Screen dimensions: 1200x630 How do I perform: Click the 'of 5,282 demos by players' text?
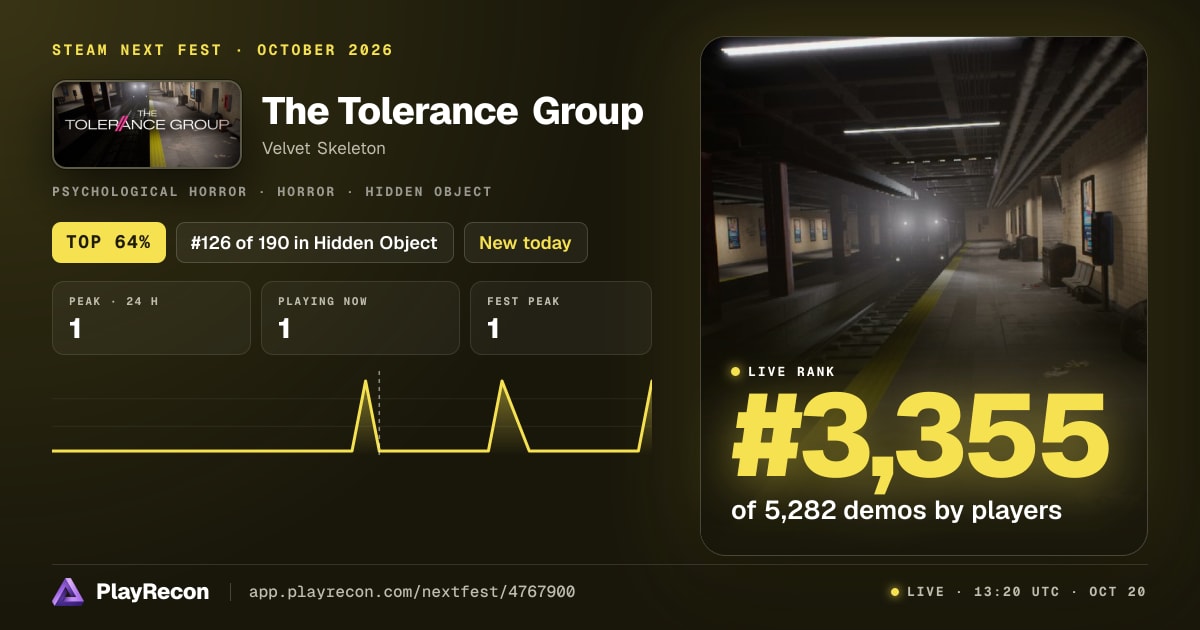pyautogui.click(x=896, y=510)
